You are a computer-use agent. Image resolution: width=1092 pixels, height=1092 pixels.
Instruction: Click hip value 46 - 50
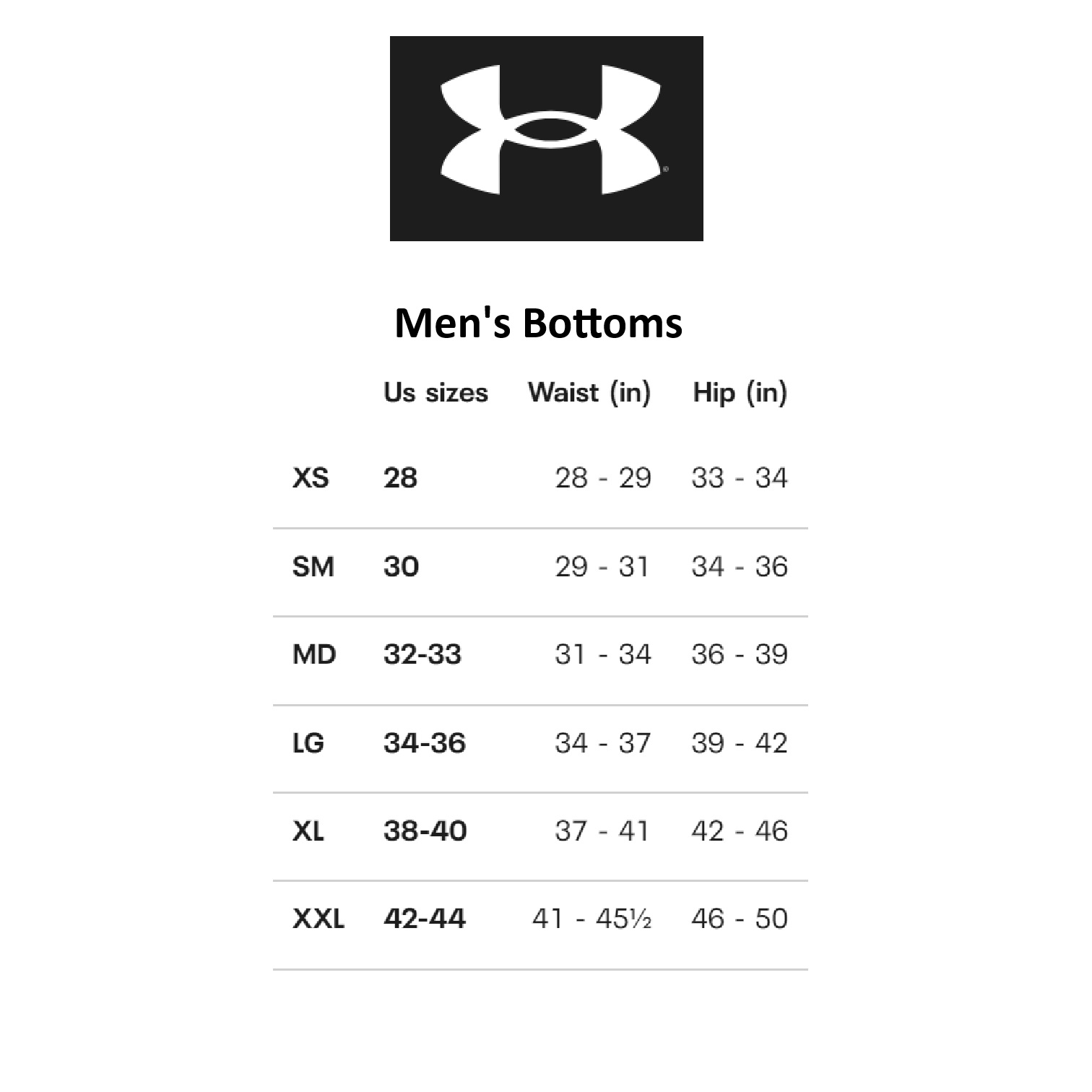click(739, 919)
